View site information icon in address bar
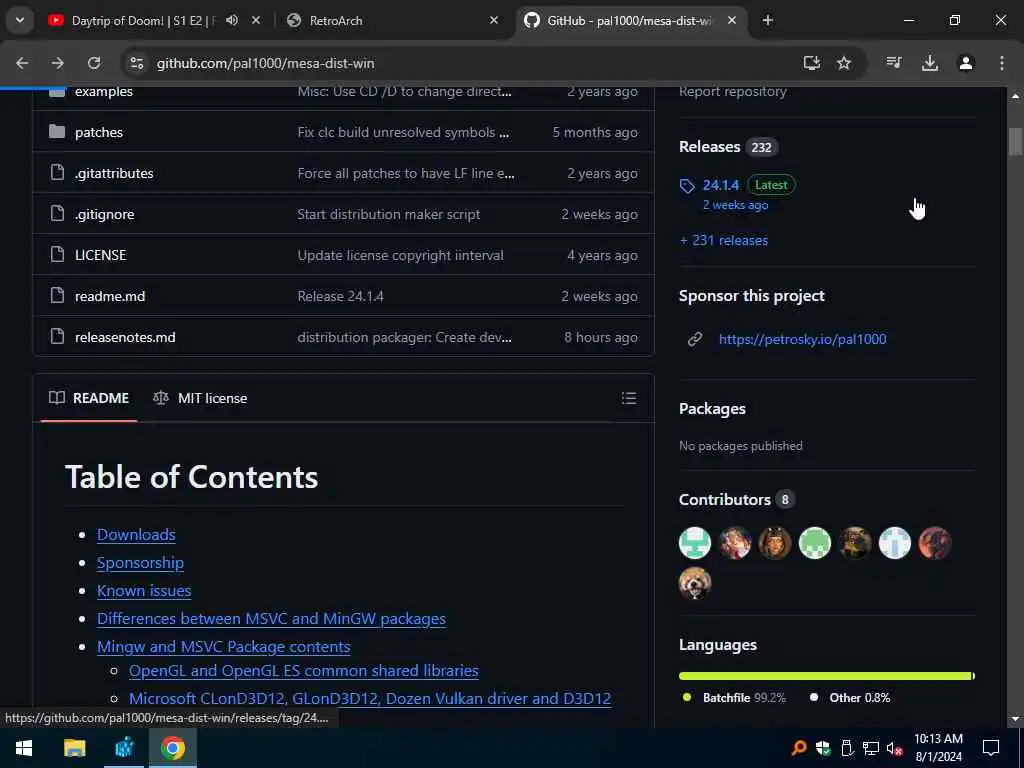The image size is (1024, 768). [x=136, y=63]
